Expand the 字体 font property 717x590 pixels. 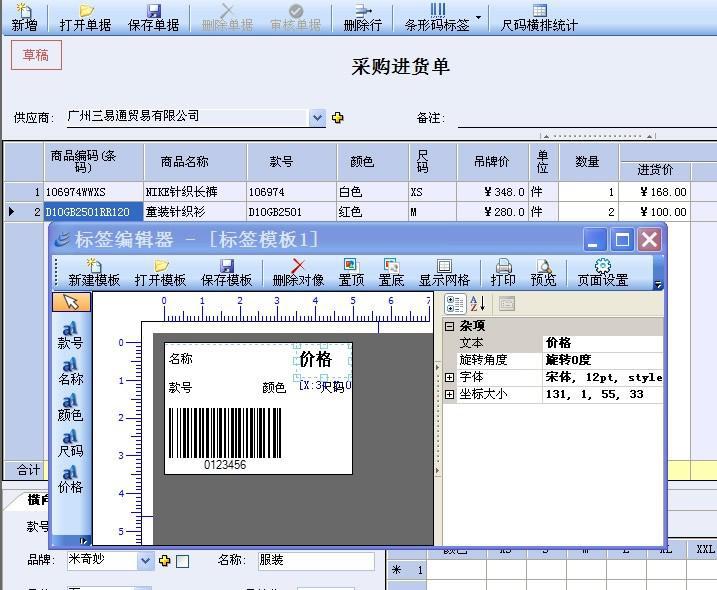coord(450,378)
